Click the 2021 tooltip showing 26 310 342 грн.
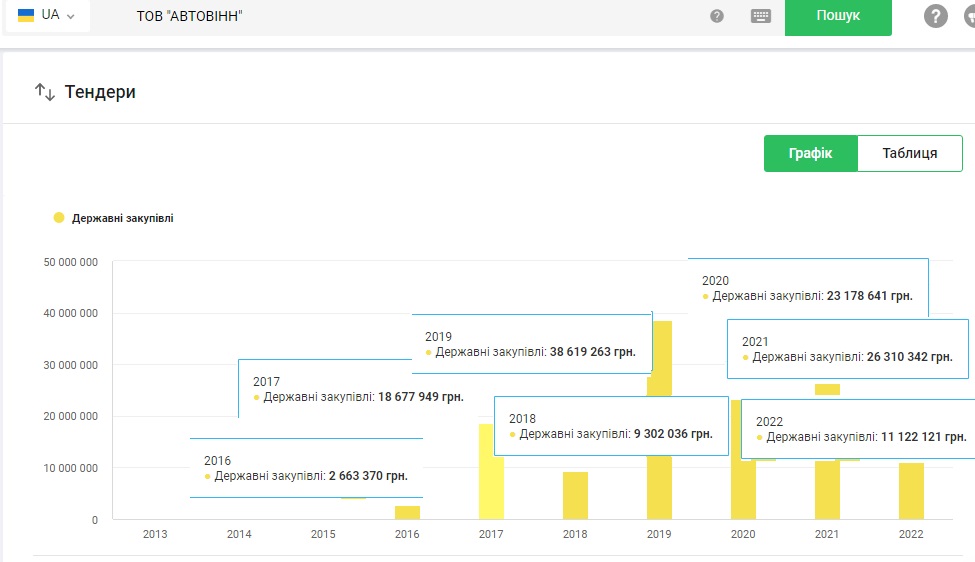 (847, 349)
